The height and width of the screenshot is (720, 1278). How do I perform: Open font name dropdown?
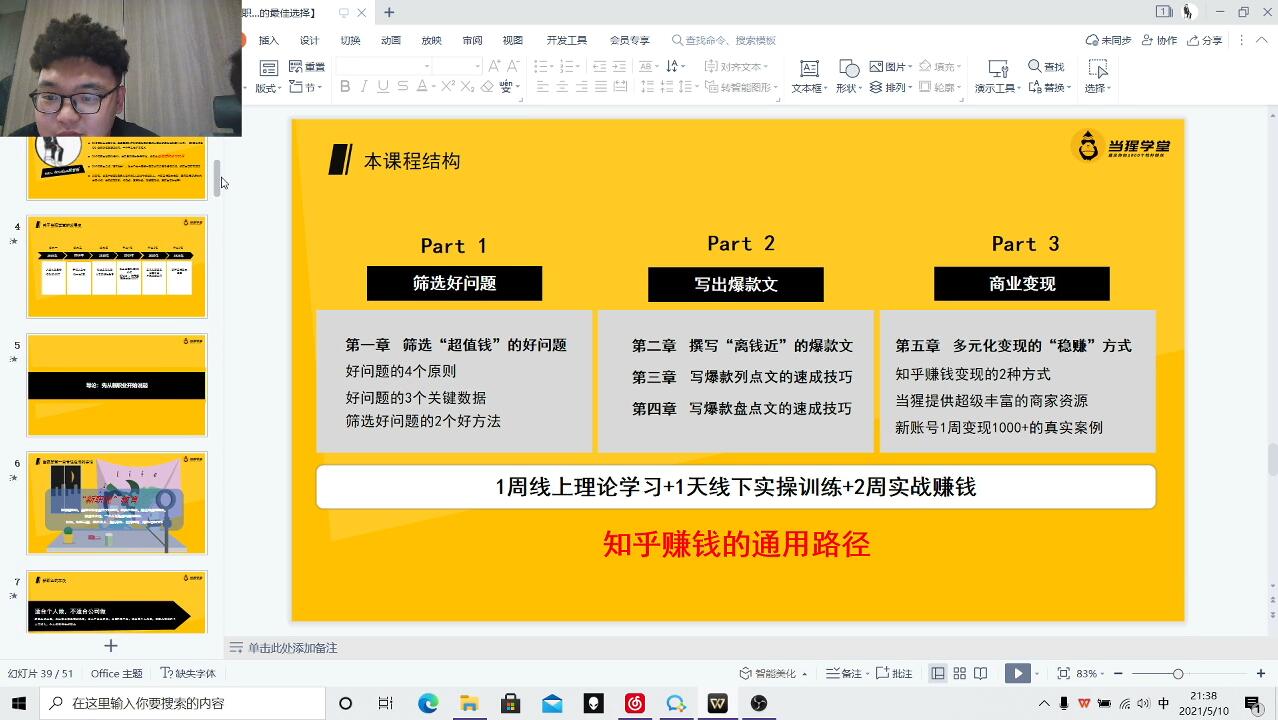(426, 66)
